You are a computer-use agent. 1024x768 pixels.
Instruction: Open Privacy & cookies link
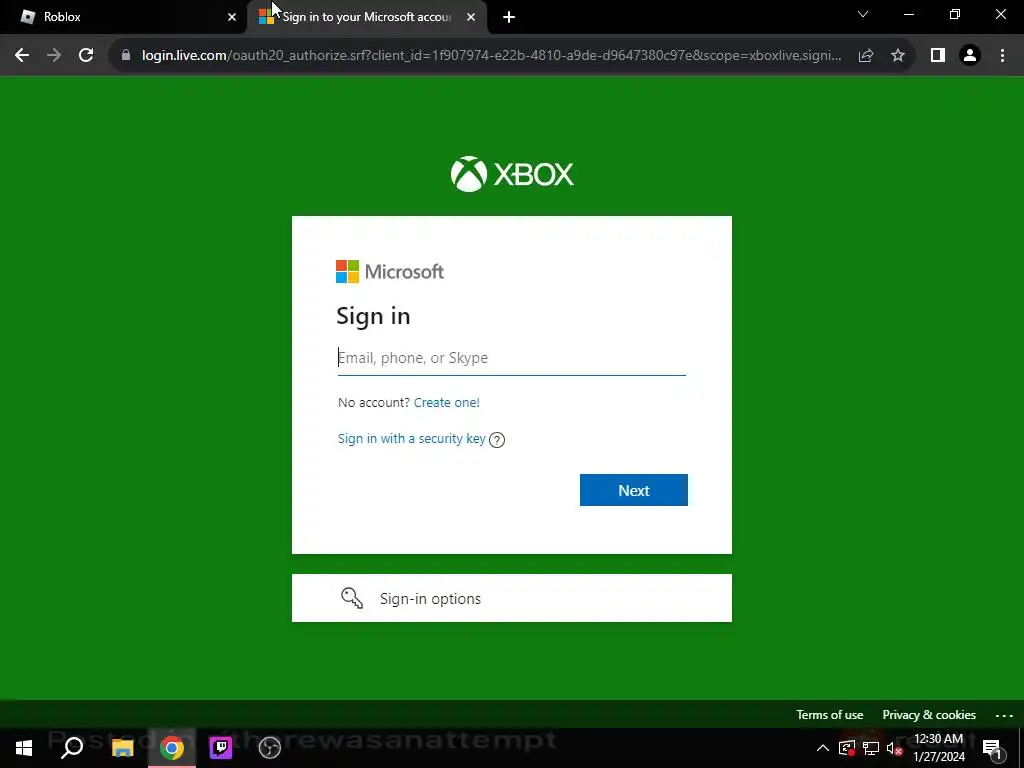point(929,715)
